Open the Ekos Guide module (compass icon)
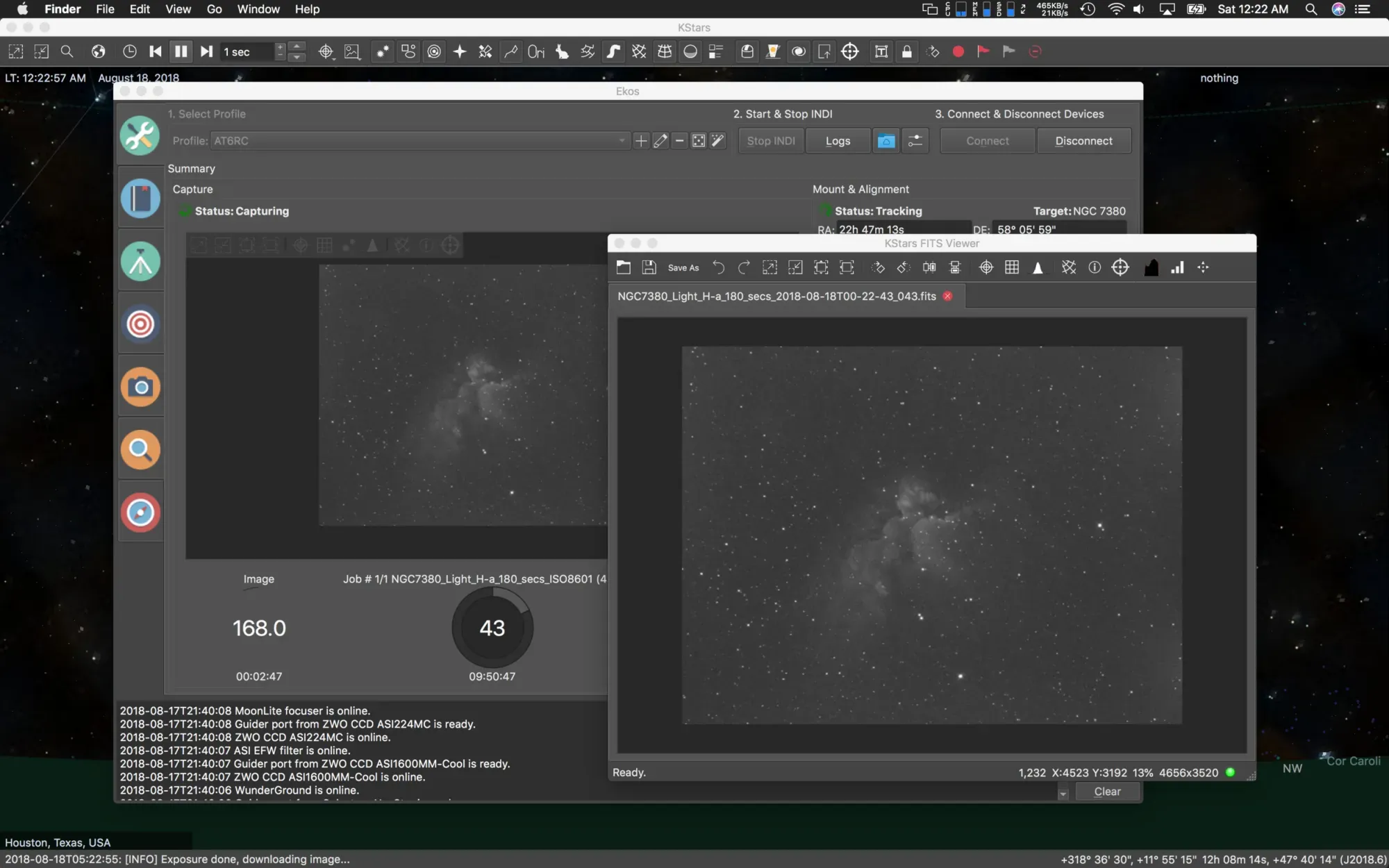This screenshot has width=1389, height=868. click(140, 512)
